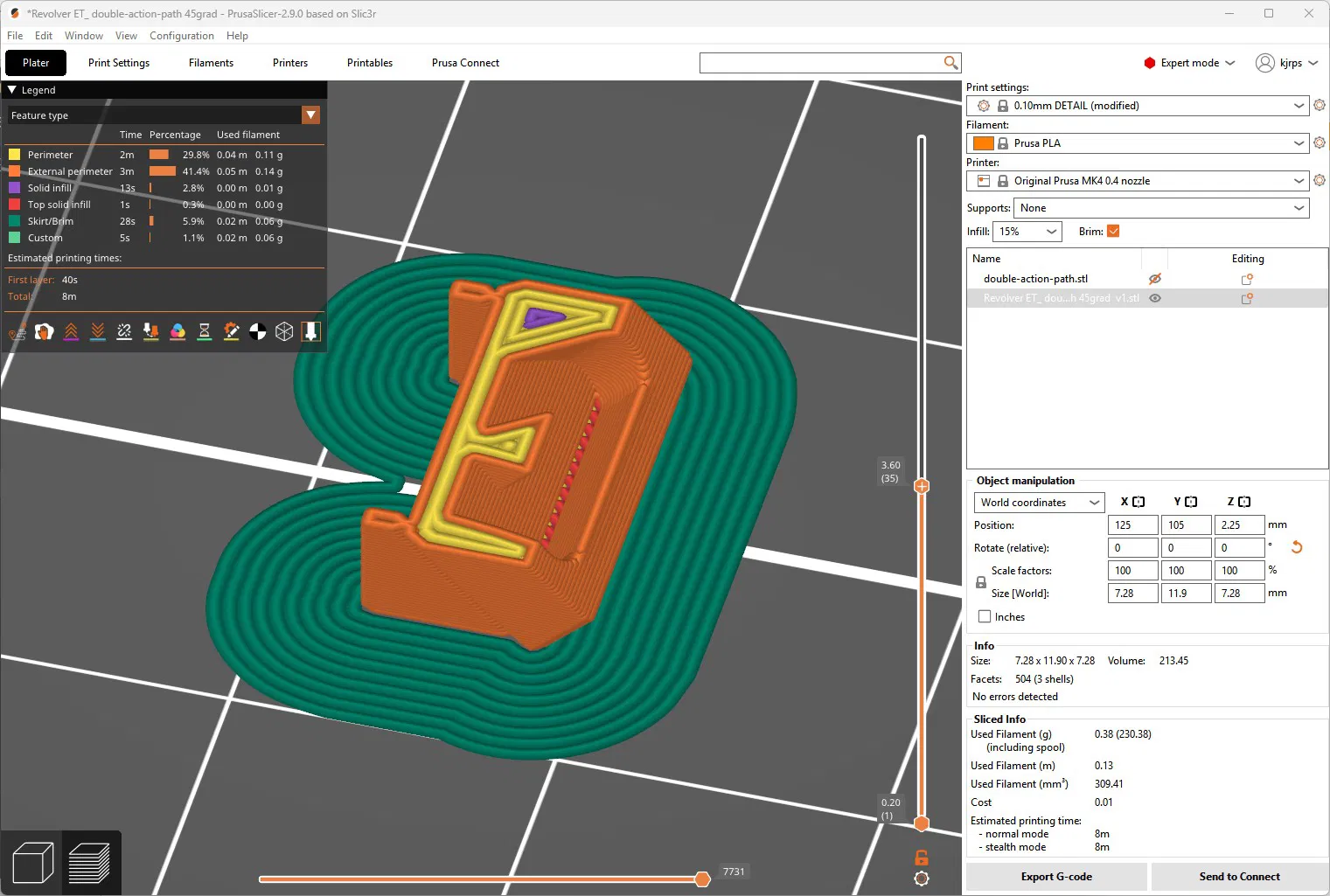Open layer slider settings gear
Image resolution: width=1330 pixels, height=896 pixels.
[x=921, y=879]
